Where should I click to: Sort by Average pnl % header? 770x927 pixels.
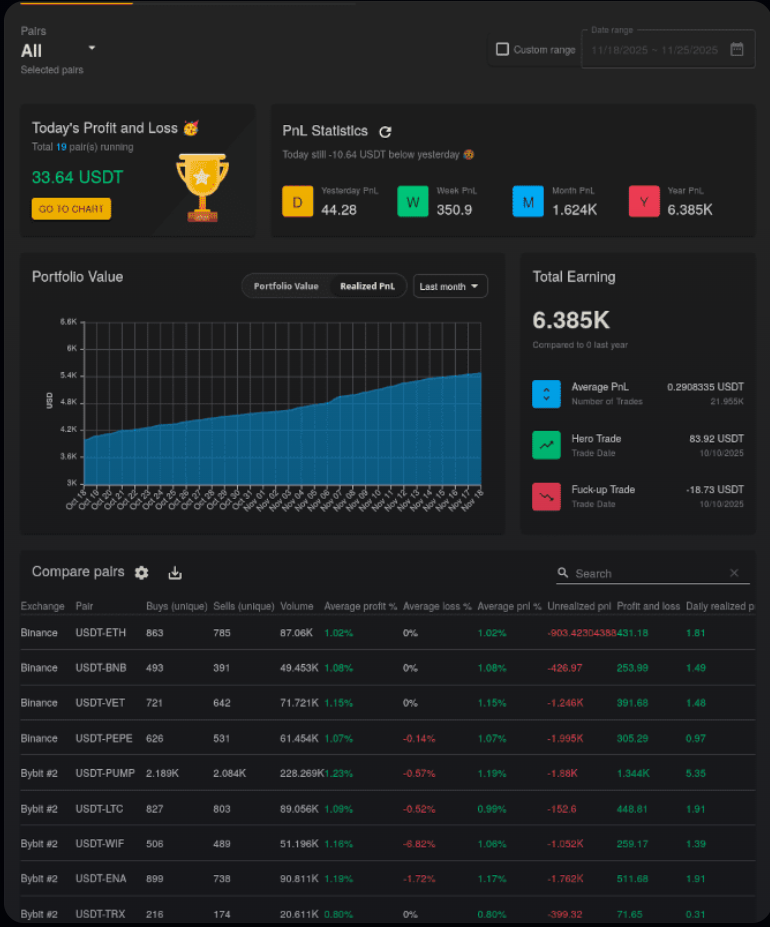[x=509, y=606]
